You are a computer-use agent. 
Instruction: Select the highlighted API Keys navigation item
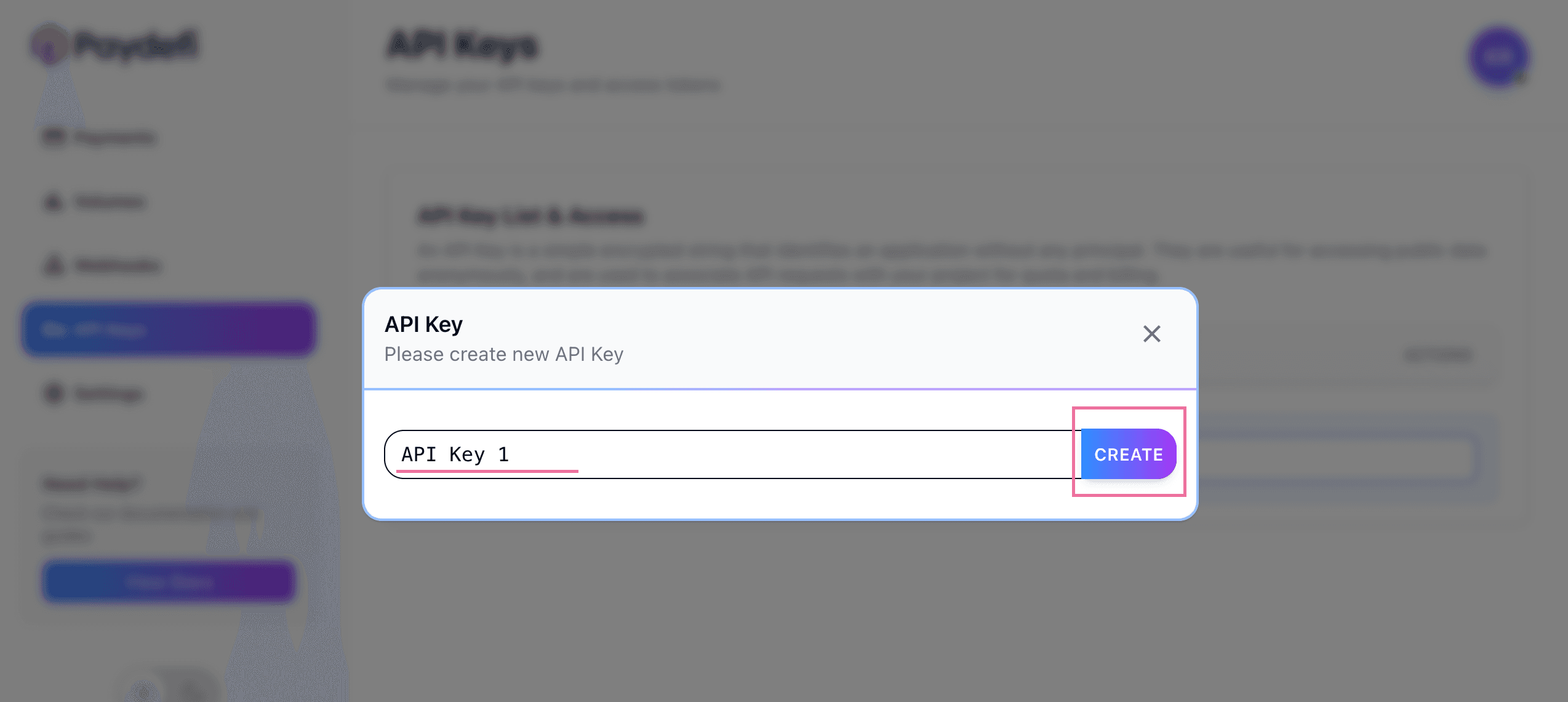point(169,329)
